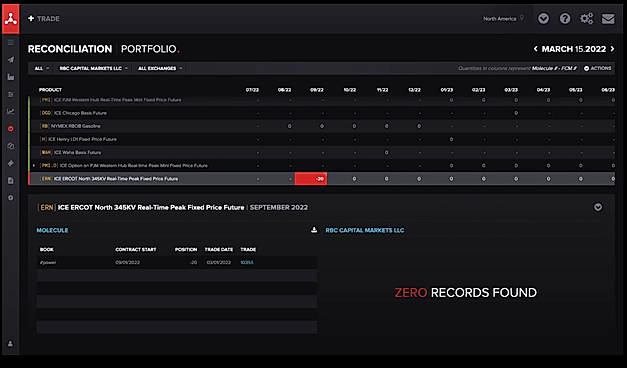The image size is (627, 368).
Task: Open the hamburger menu in the sidebar
Action: click(x=11, y=42)
